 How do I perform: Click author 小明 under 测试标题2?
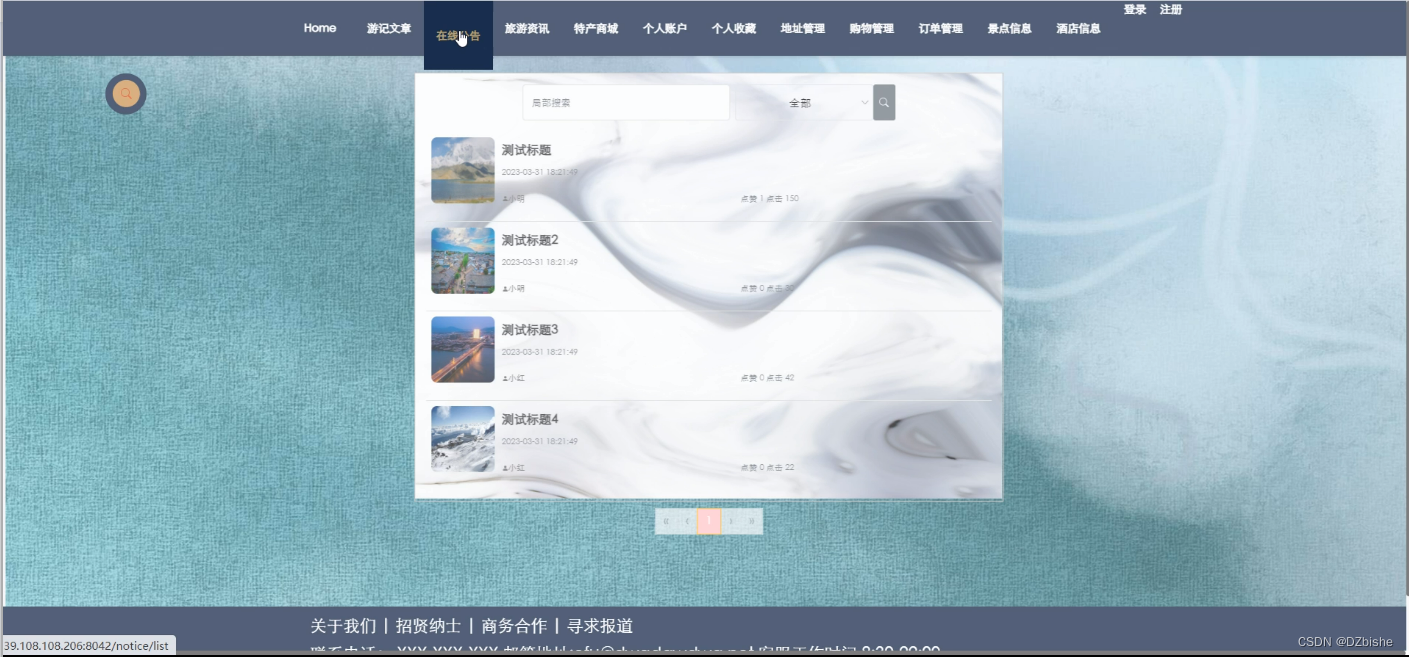point(513,288)
